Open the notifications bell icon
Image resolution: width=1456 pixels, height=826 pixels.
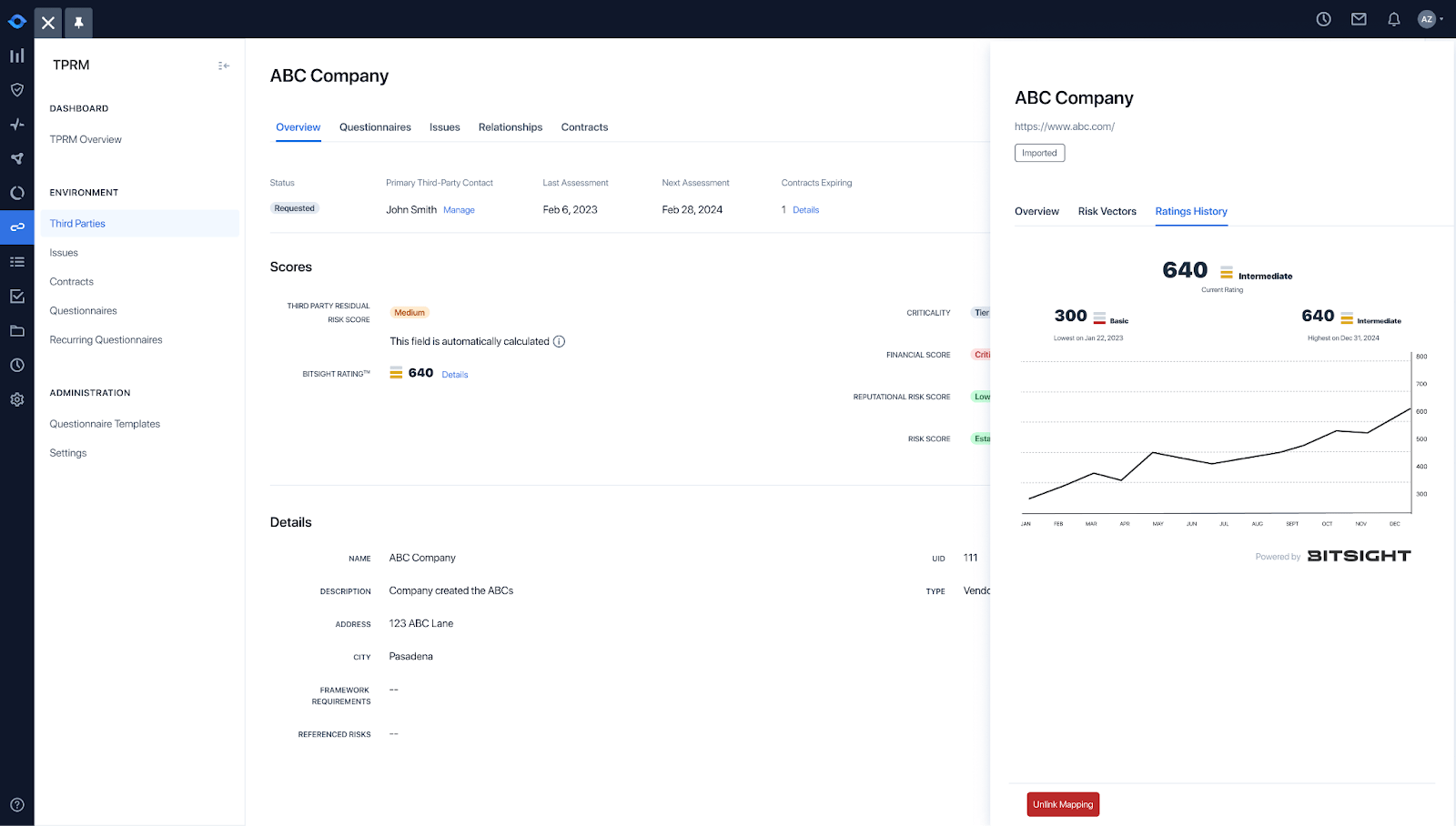point(1393,19)
